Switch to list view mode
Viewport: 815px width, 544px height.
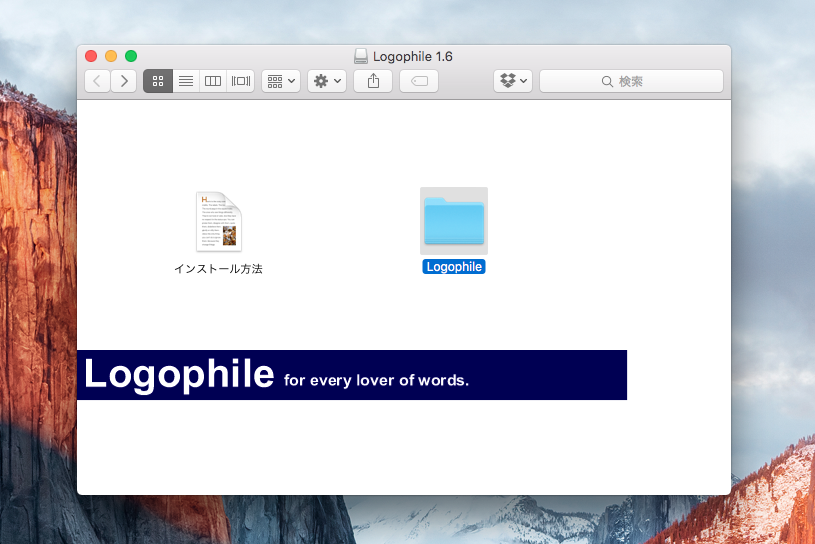185,81
